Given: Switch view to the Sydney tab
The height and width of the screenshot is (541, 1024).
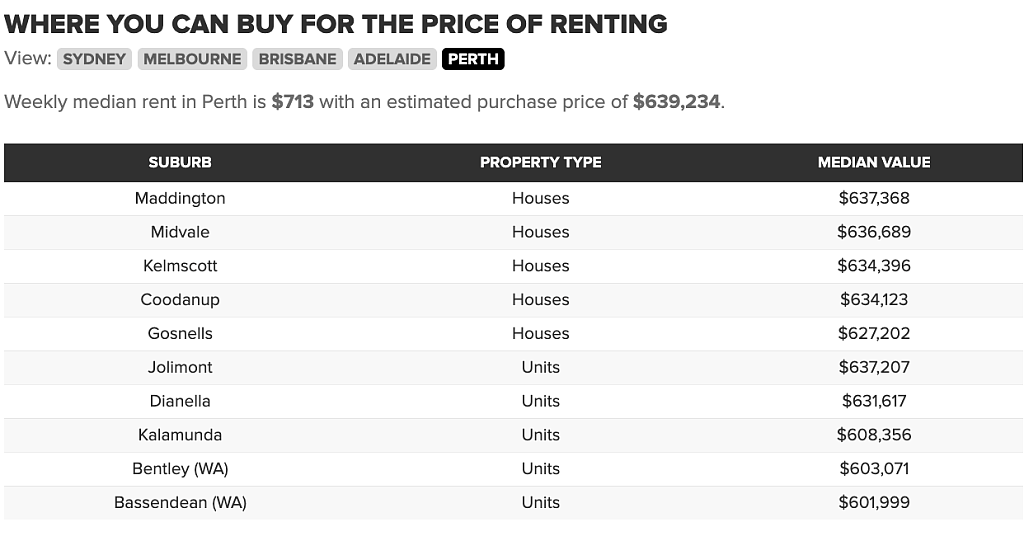Looking at the screenshot, I should pyautogui.click(x=94, y=59).
